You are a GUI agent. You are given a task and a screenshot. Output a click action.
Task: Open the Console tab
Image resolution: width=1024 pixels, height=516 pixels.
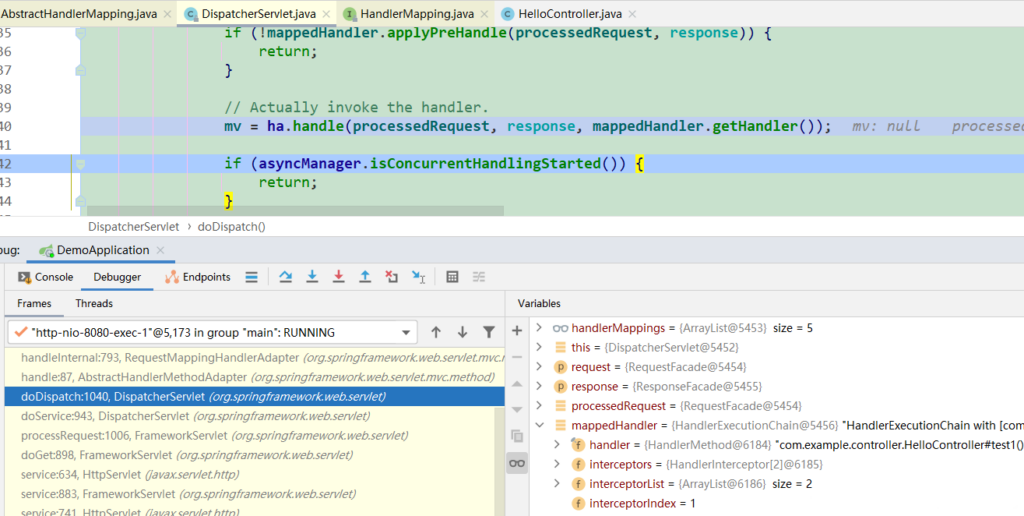click(x=46, y=277)
